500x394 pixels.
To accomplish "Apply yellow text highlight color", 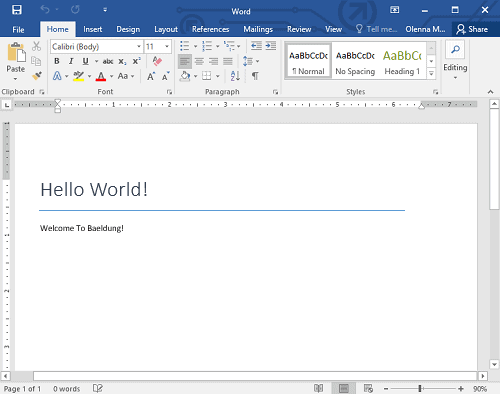I will tap(79, 76).
